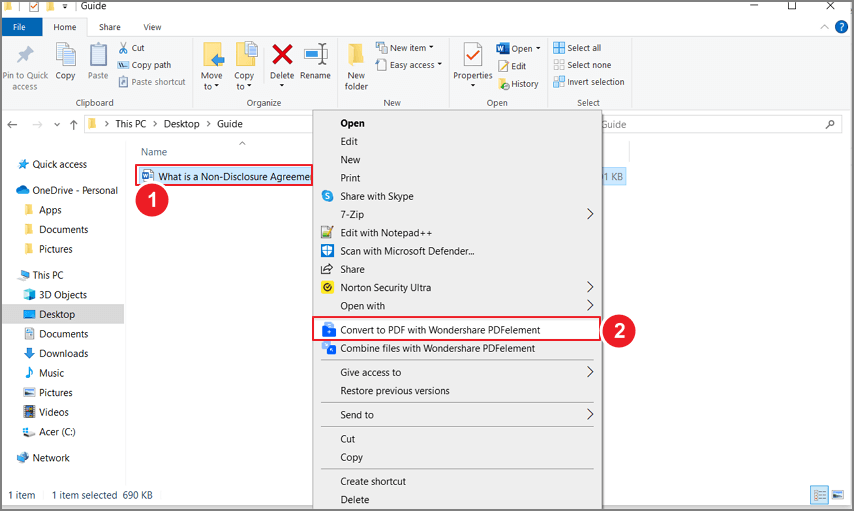Open the File tab
Image resolution: width=854 pixels, height=511 pixels.
[20, 27]
